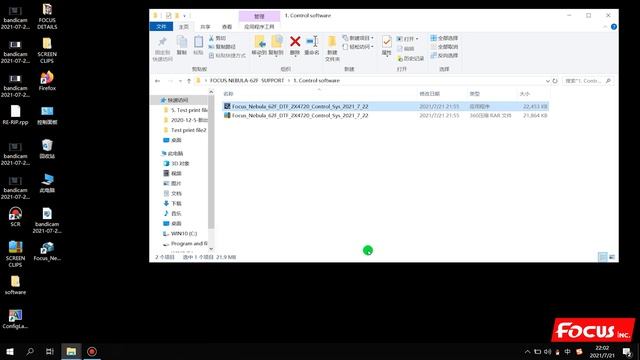The image size is (640, 360).
Task: Click the 复制 (Copy) ribbon icon
Action: coord(182,42)
